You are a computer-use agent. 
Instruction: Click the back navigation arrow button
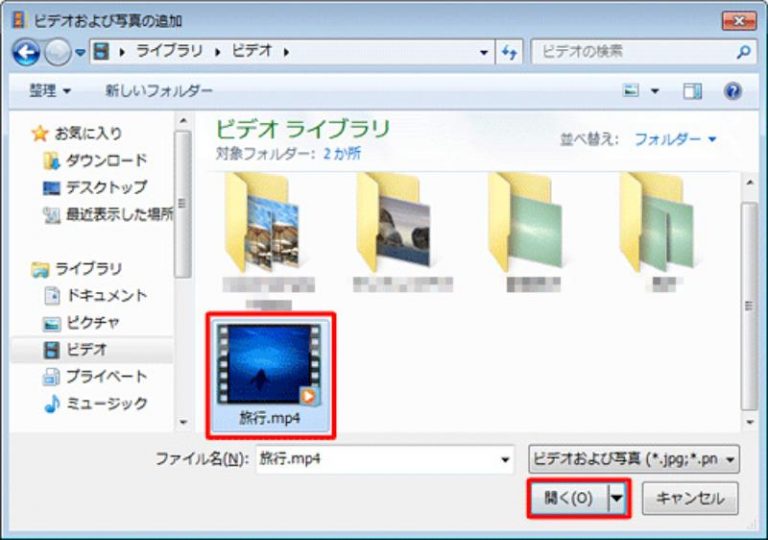(x=27, y=52)
